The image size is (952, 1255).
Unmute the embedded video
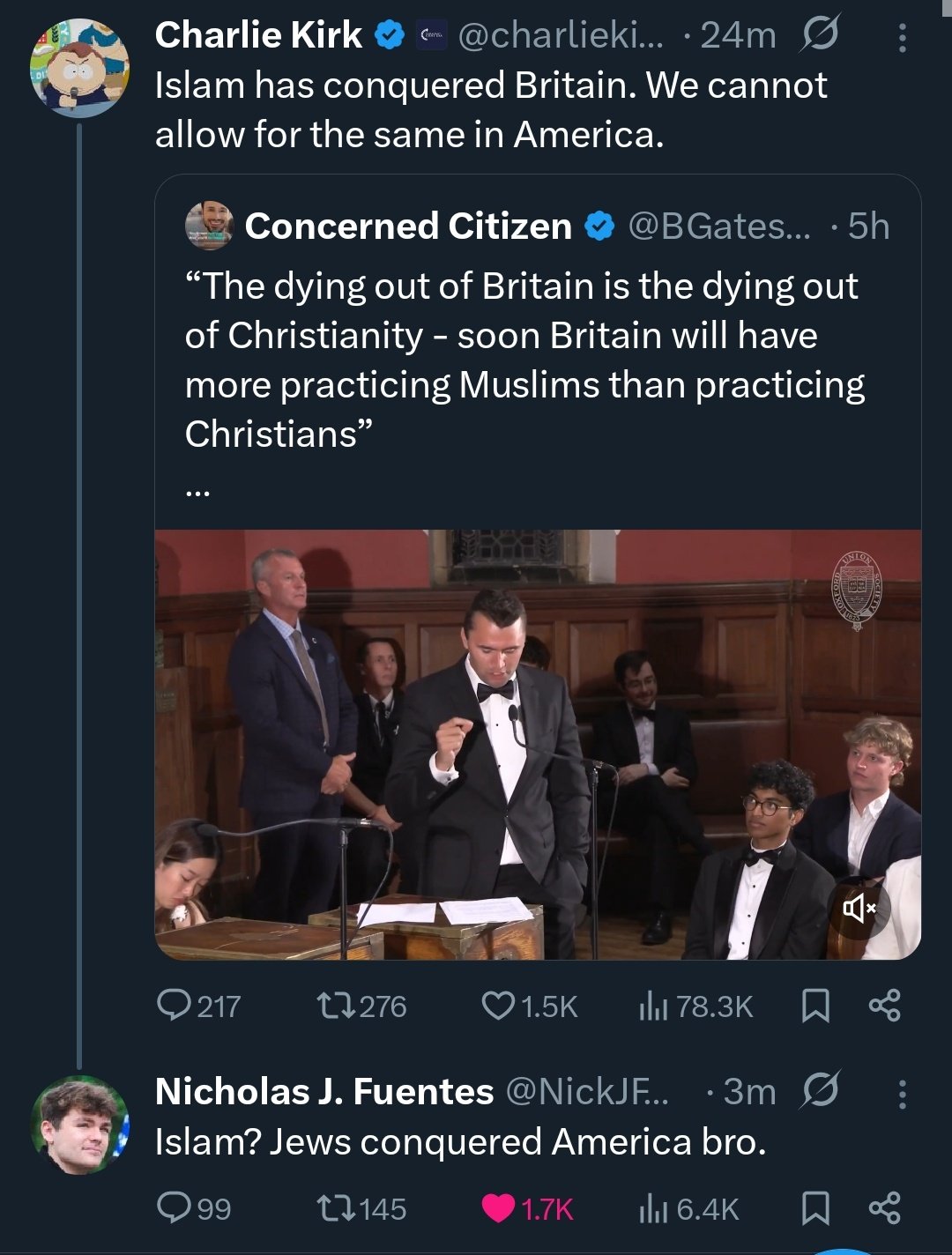859,907
